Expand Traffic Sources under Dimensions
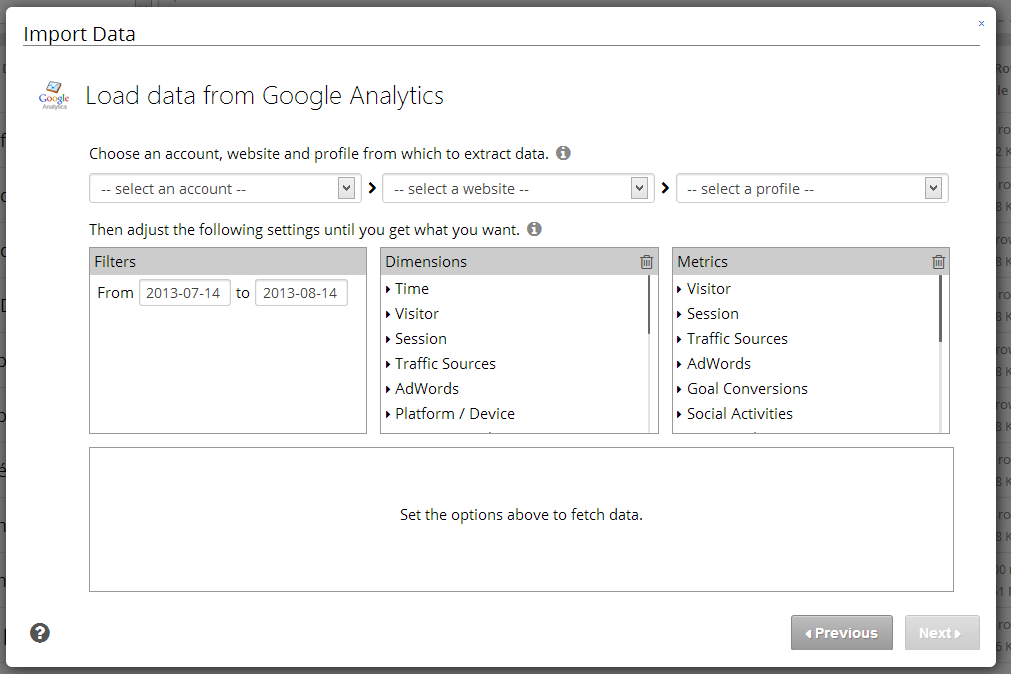The height and width of the screenshot is (674, 1011). tap(440, 364)
